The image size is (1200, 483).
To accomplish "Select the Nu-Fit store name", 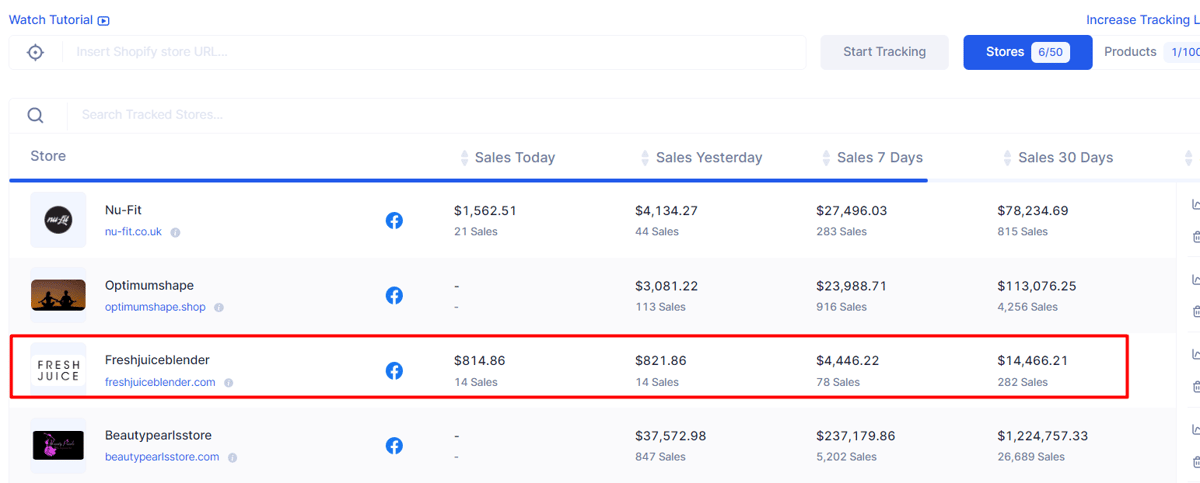I will pos(124,210).
